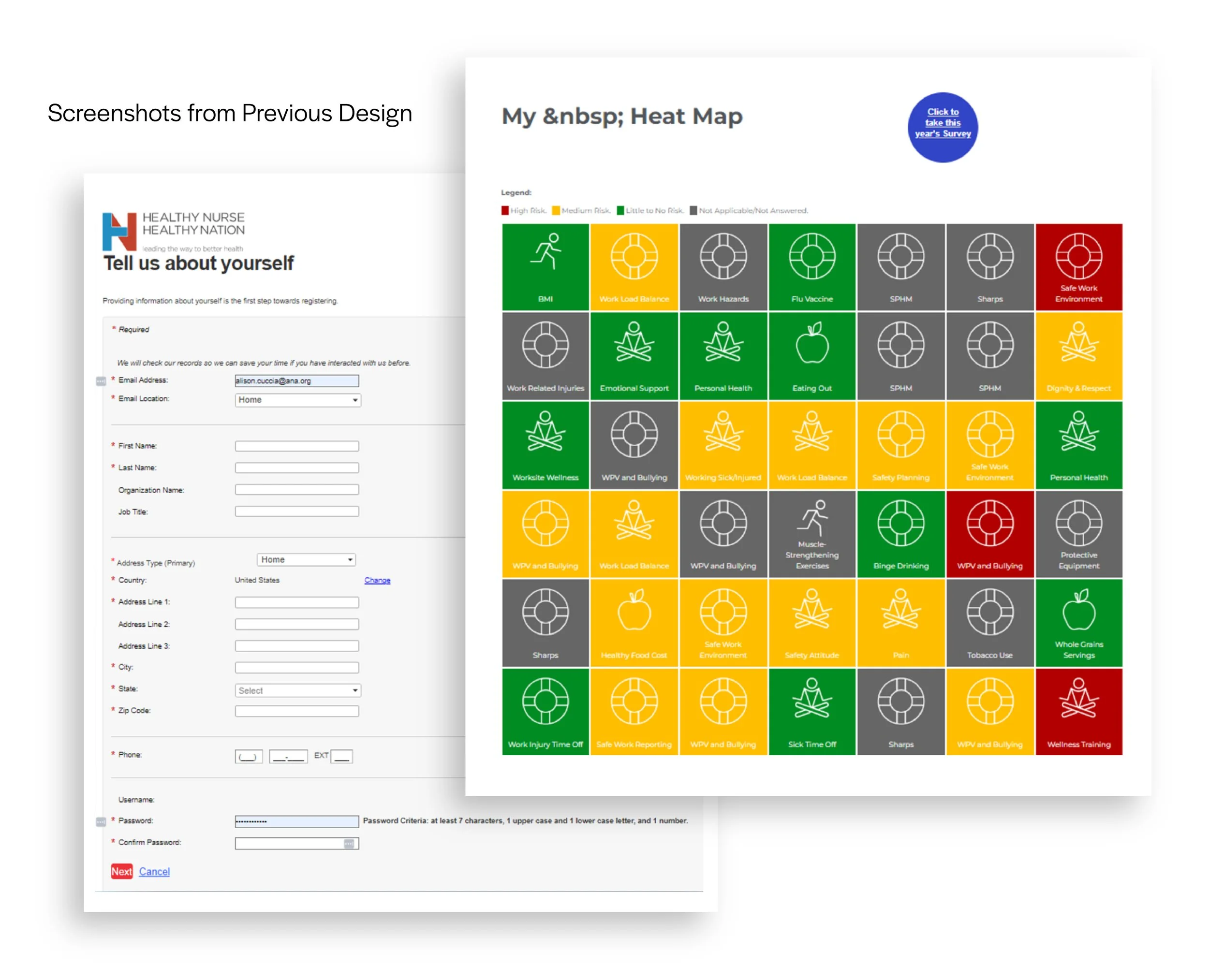Screen dimensions: 1209x980
Task: Click the red Wellness Training tile
Action: (x=1078, y=711)
